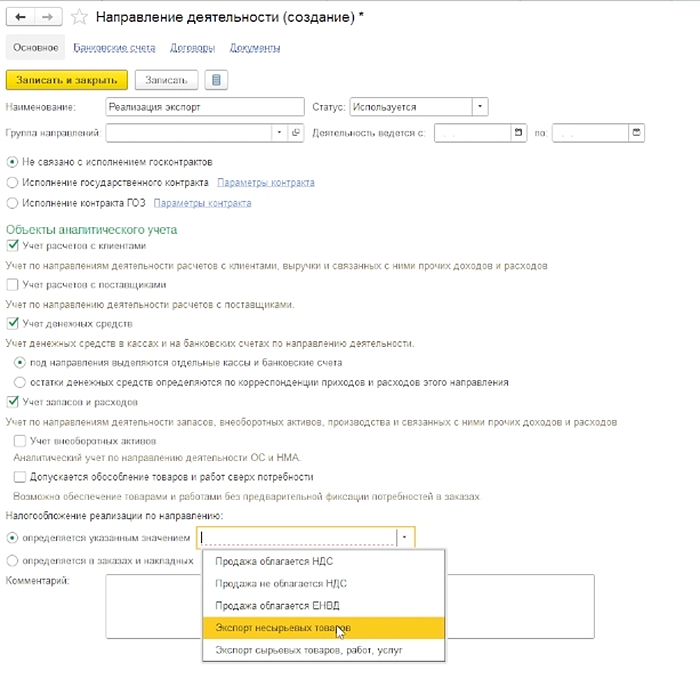The width and height of the screenshot is (700, 687).
Task: Choose Экспорт сырьевых товаров, работ, услуг
Action: click(x=324, y=650)
